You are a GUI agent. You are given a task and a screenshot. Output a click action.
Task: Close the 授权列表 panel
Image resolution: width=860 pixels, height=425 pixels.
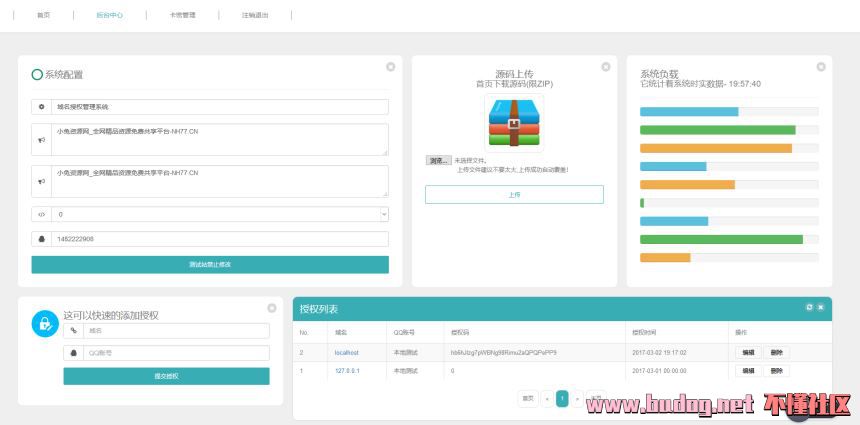[821, 307]
